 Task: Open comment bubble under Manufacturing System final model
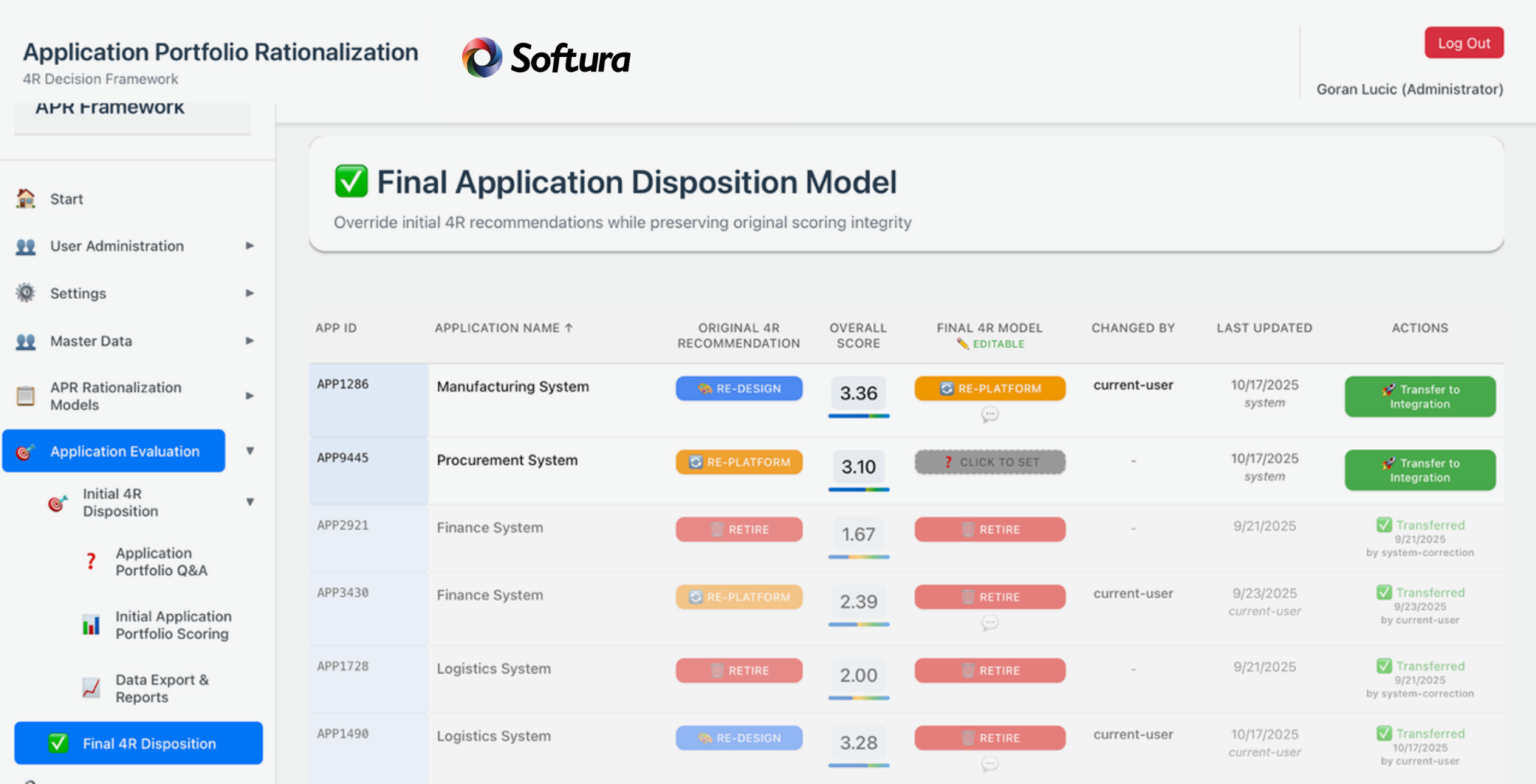click(989, 414)
